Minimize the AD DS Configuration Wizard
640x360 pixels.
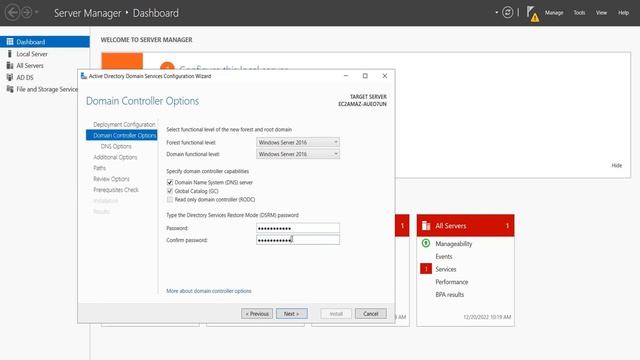pos(346,76)
